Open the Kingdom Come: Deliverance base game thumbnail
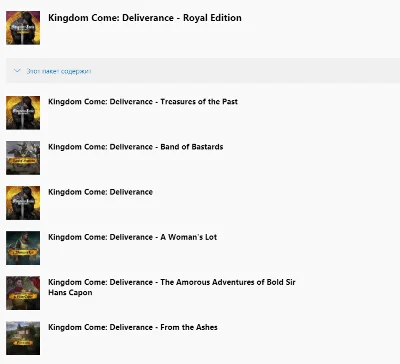Image resolution: width=400 pixels, height=364 pixels. (23, 203)
